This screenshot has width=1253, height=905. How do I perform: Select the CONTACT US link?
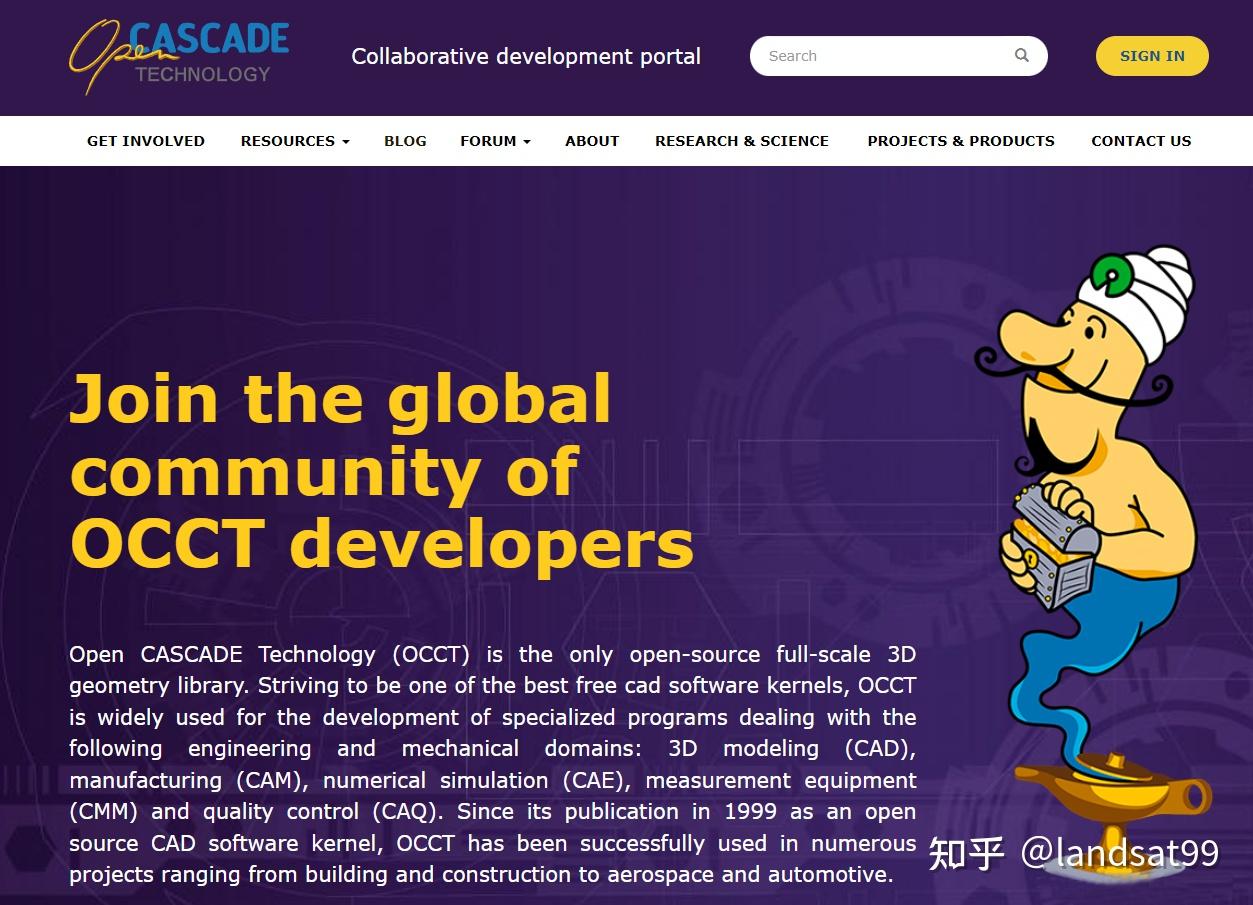(x=1141, y=141)
